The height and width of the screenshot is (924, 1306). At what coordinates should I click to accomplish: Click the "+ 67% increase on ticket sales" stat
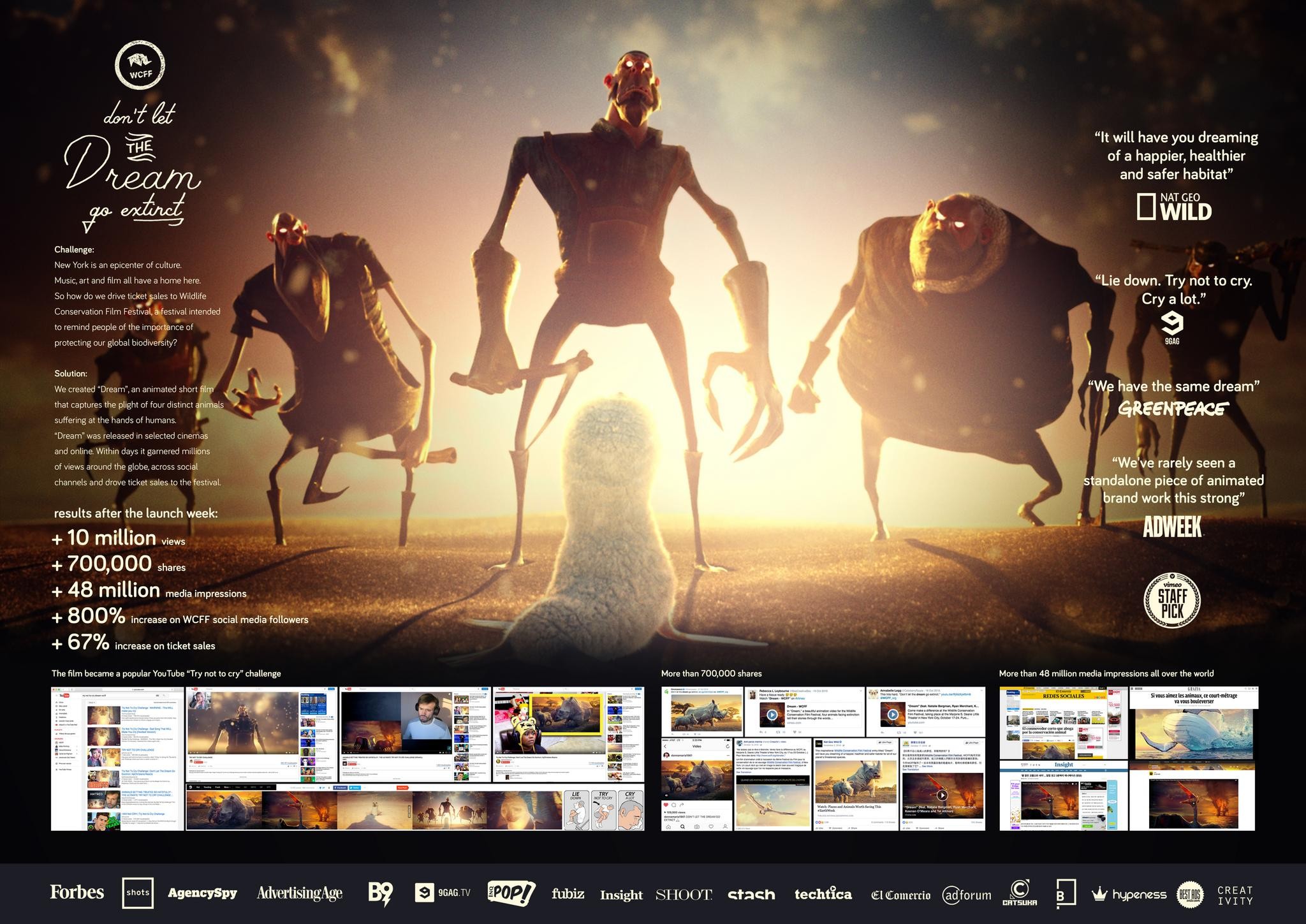[133, 642]
